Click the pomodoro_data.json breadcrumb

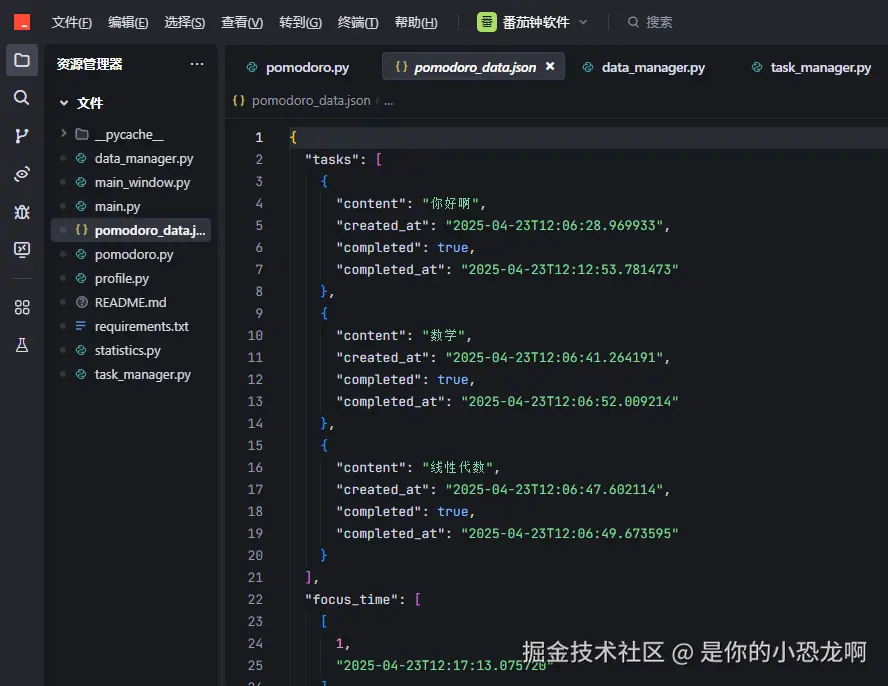311,100
